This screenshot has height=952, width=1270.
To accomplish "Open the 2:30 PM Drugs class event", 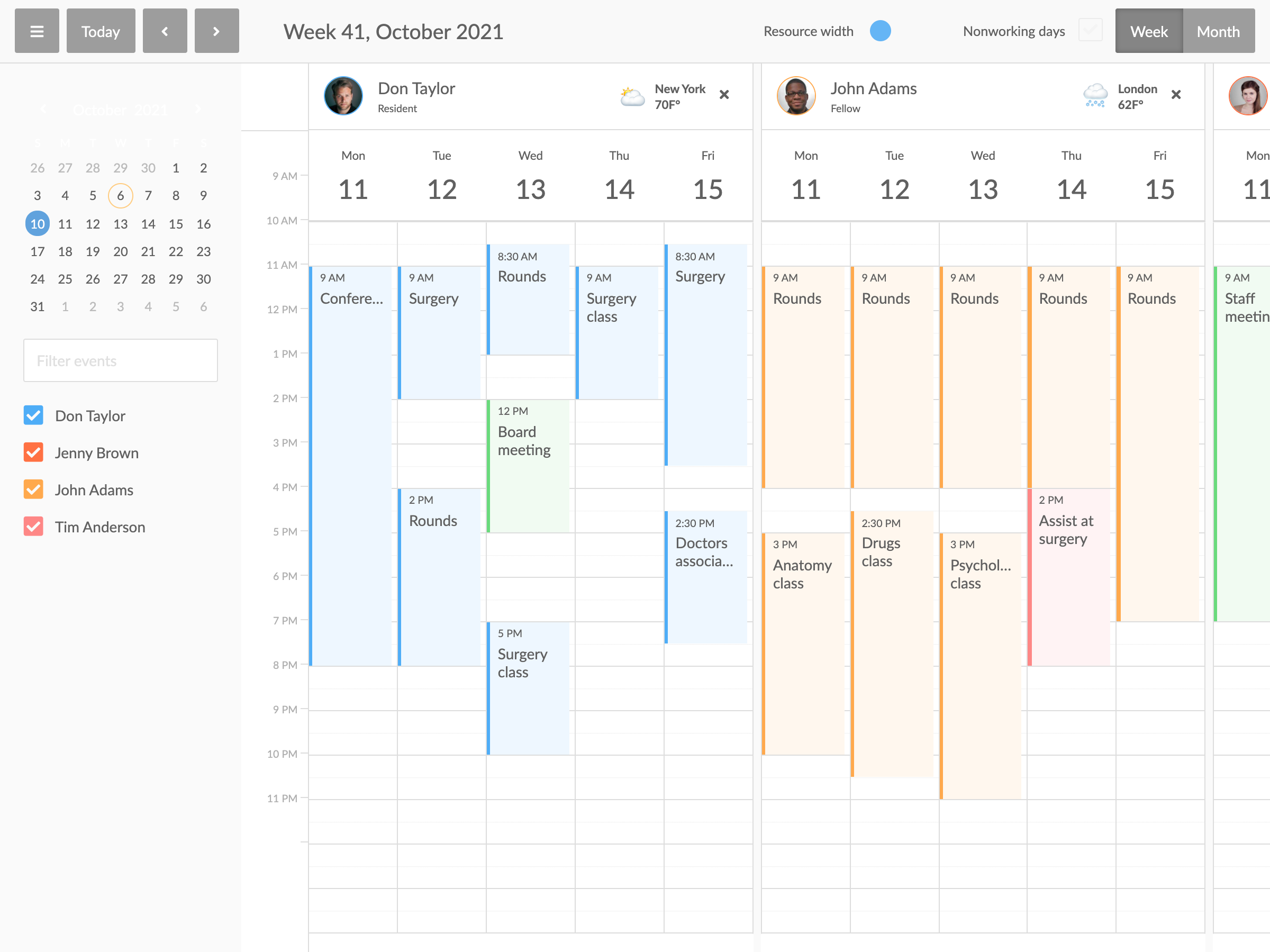I will point(892,643).
